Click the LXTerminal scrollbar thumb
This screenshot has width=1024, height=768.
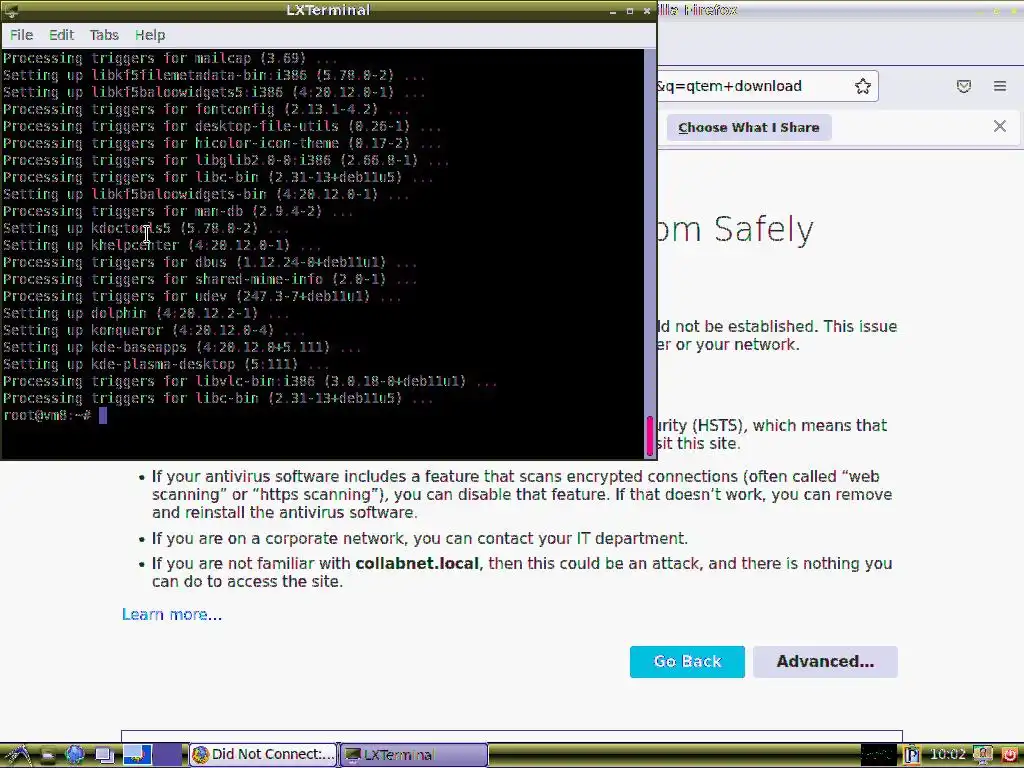(x=650, y=436)
